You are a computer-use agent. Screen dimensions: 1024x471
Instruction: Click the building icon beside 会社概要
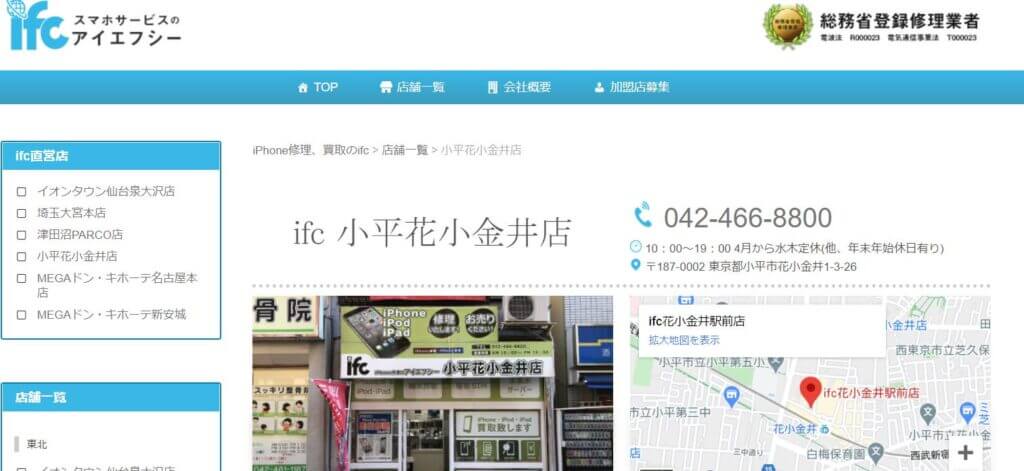point(493,88)
